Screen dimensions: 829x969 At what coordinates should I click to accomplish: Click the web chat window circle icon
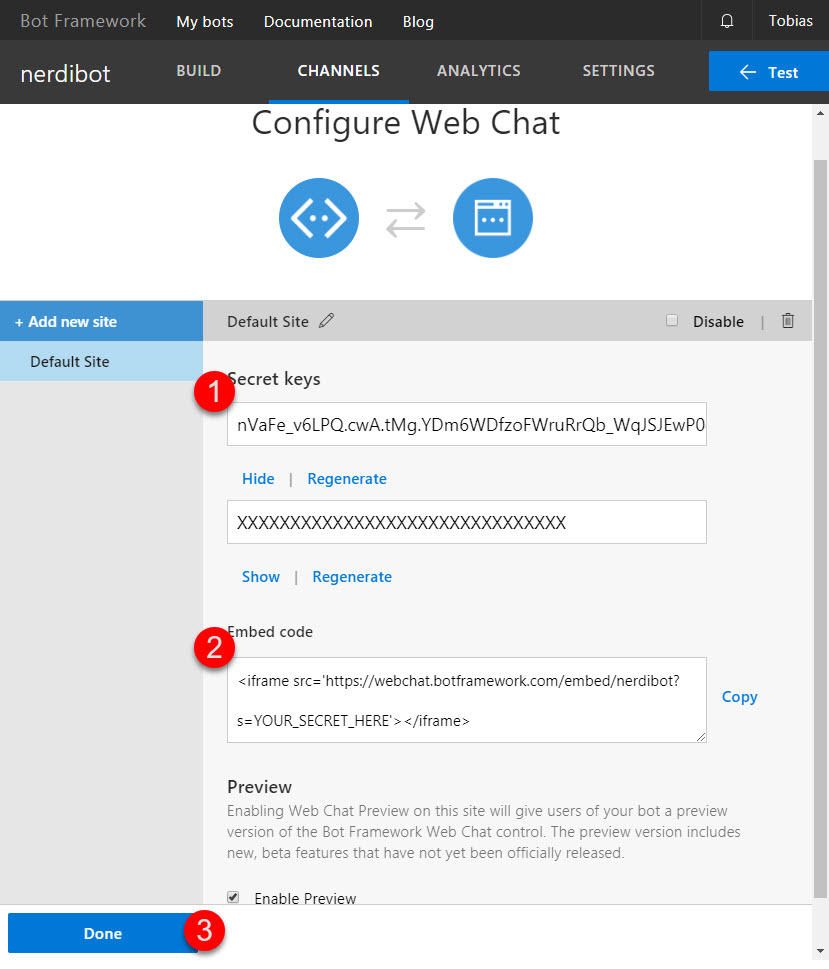point(493,218)
